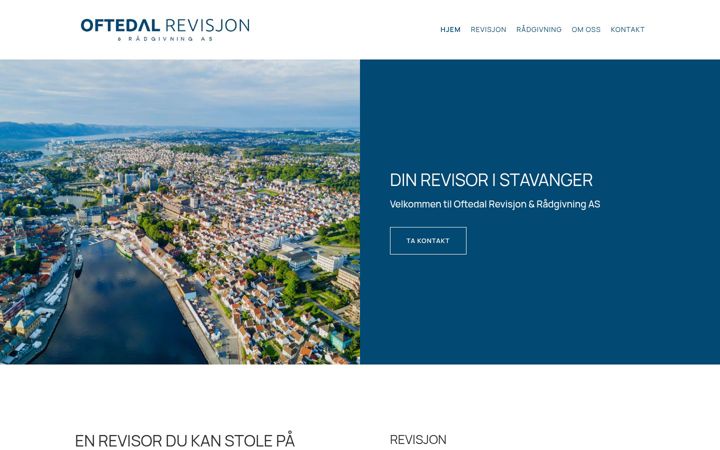This screenshot has height=450, width=720.
Task: Open the KONTAKT menu link
Action: pyautogui.click(x=627, y=29)
